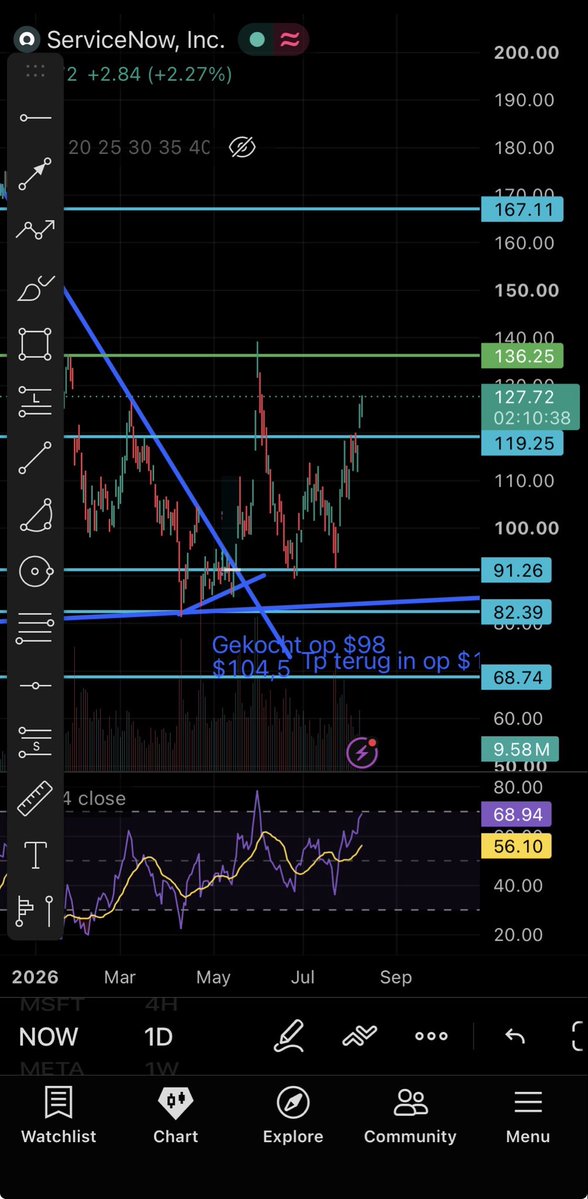Switch to the Chart tab
Image resolution: width=588 pixels, height=1199 pixels.
click(176, 1116)
